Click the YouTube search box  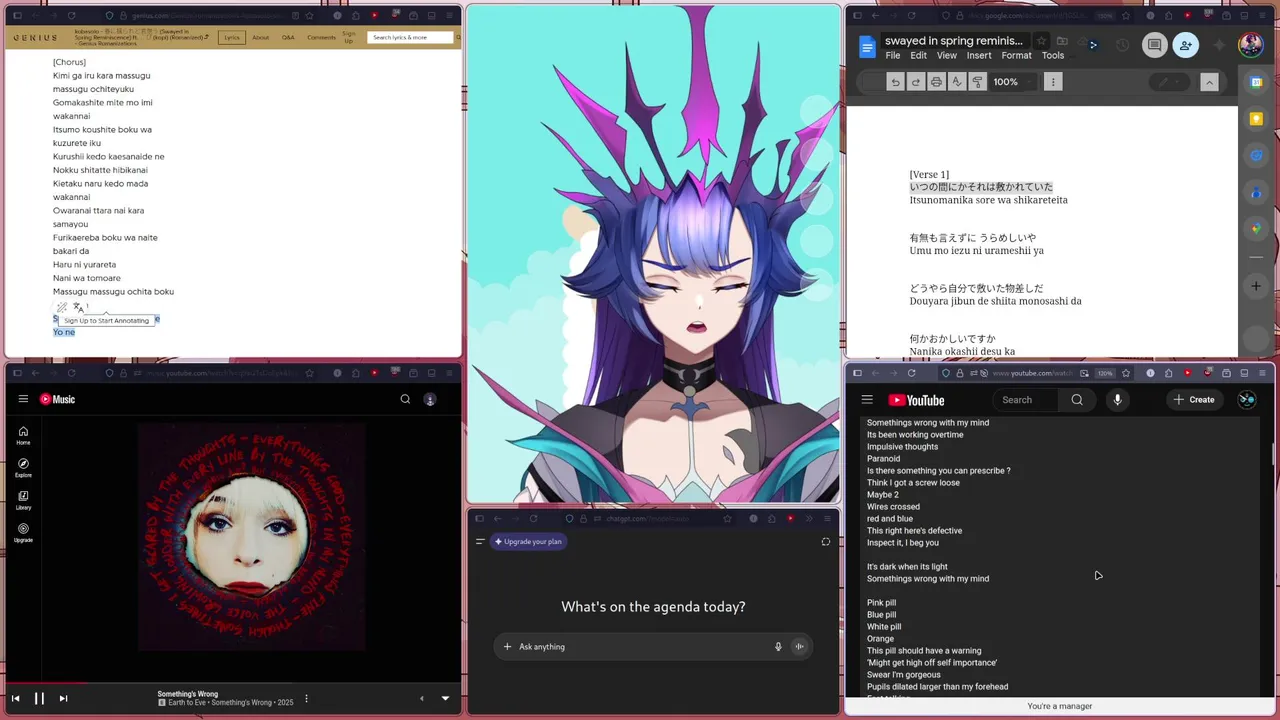(x=1026, y=399)
